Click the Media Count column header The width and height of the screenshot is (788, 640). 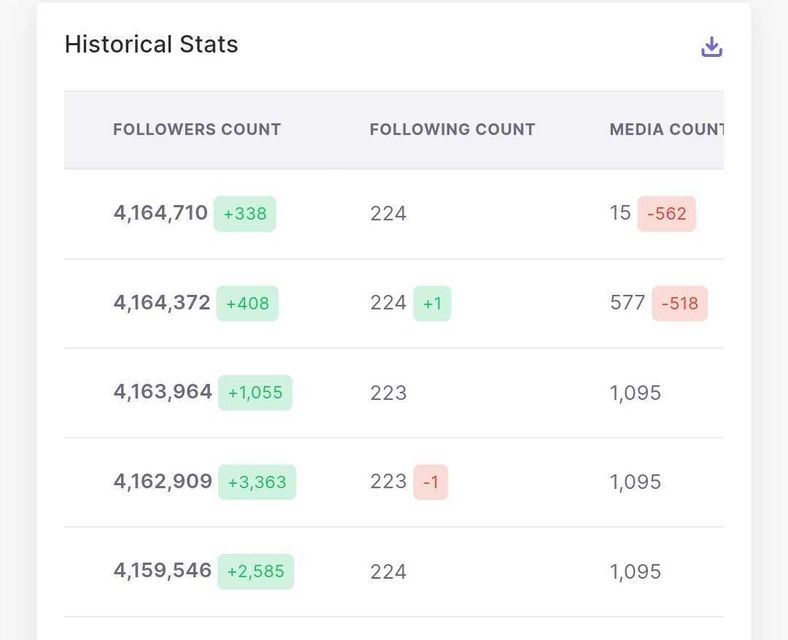[665, 129]
